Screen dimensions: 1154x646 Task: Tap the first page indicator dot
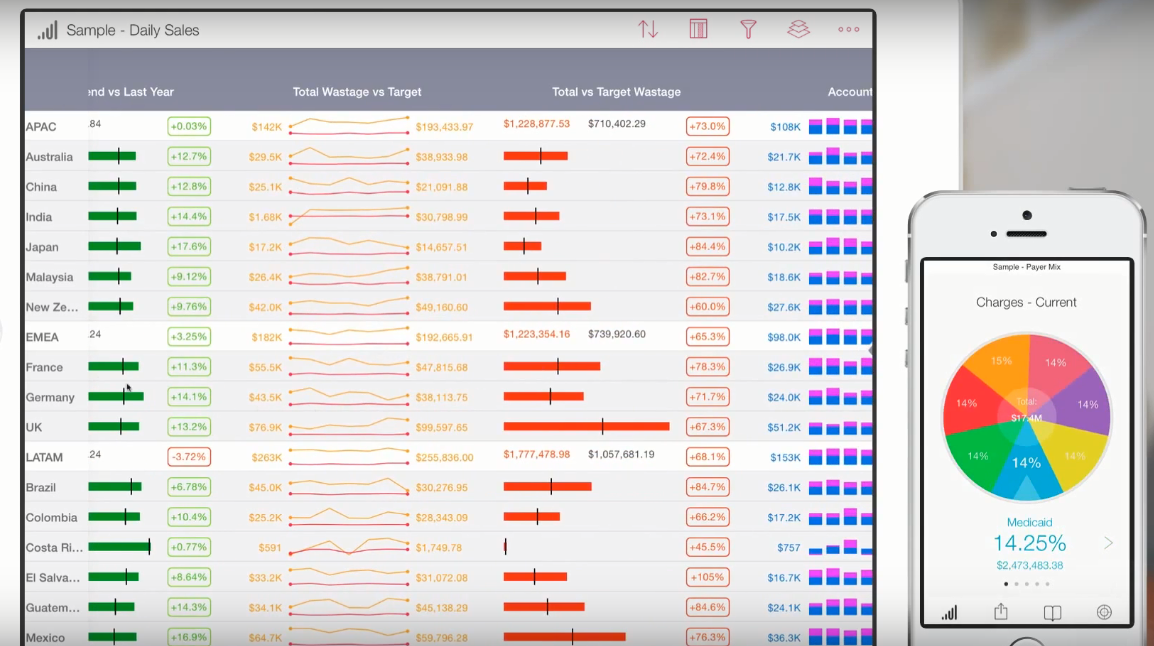tap(1005, 583)
